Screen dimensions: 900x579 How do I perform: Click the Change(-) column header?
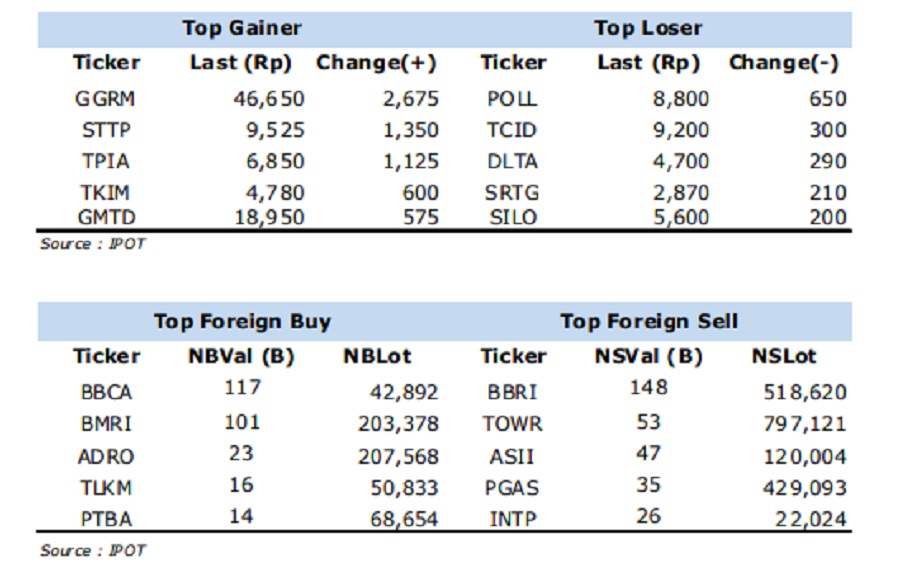tap(783, 63)
